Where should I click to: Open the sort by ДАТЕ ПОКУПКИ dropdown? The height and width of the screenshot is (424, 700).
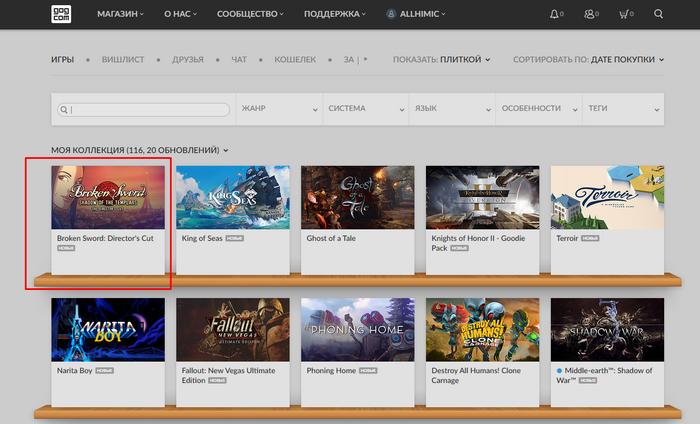click(x=588, y=59)
